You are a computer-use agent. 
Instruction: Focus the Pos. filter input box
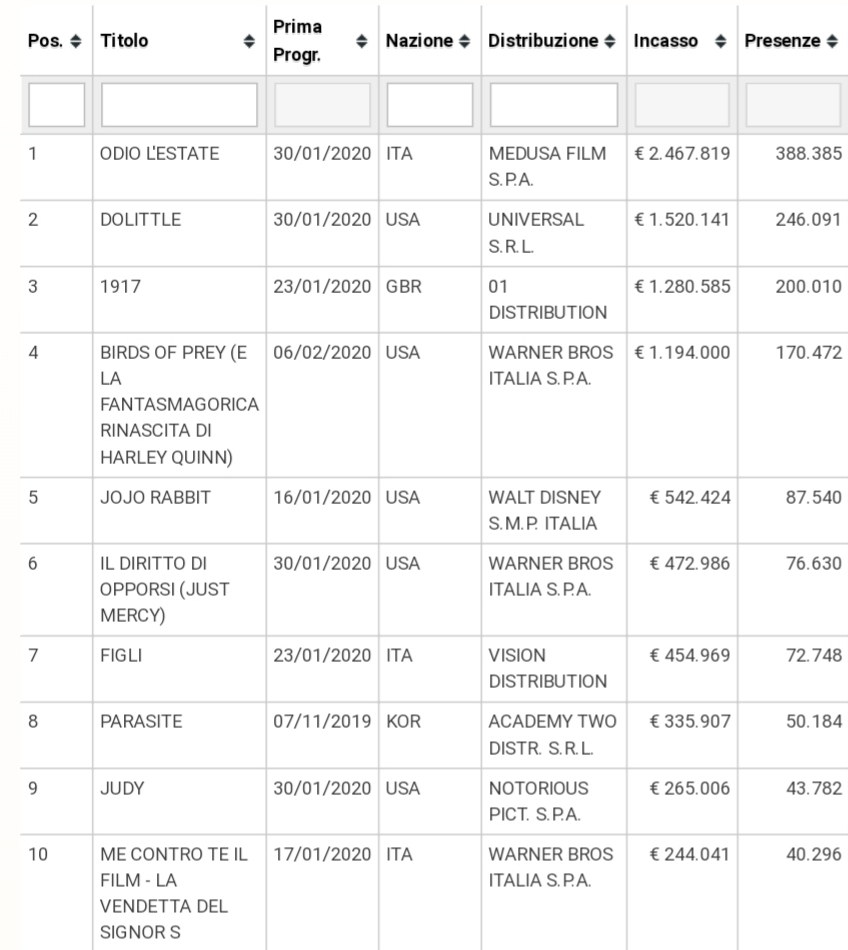[x=57, y=105]
